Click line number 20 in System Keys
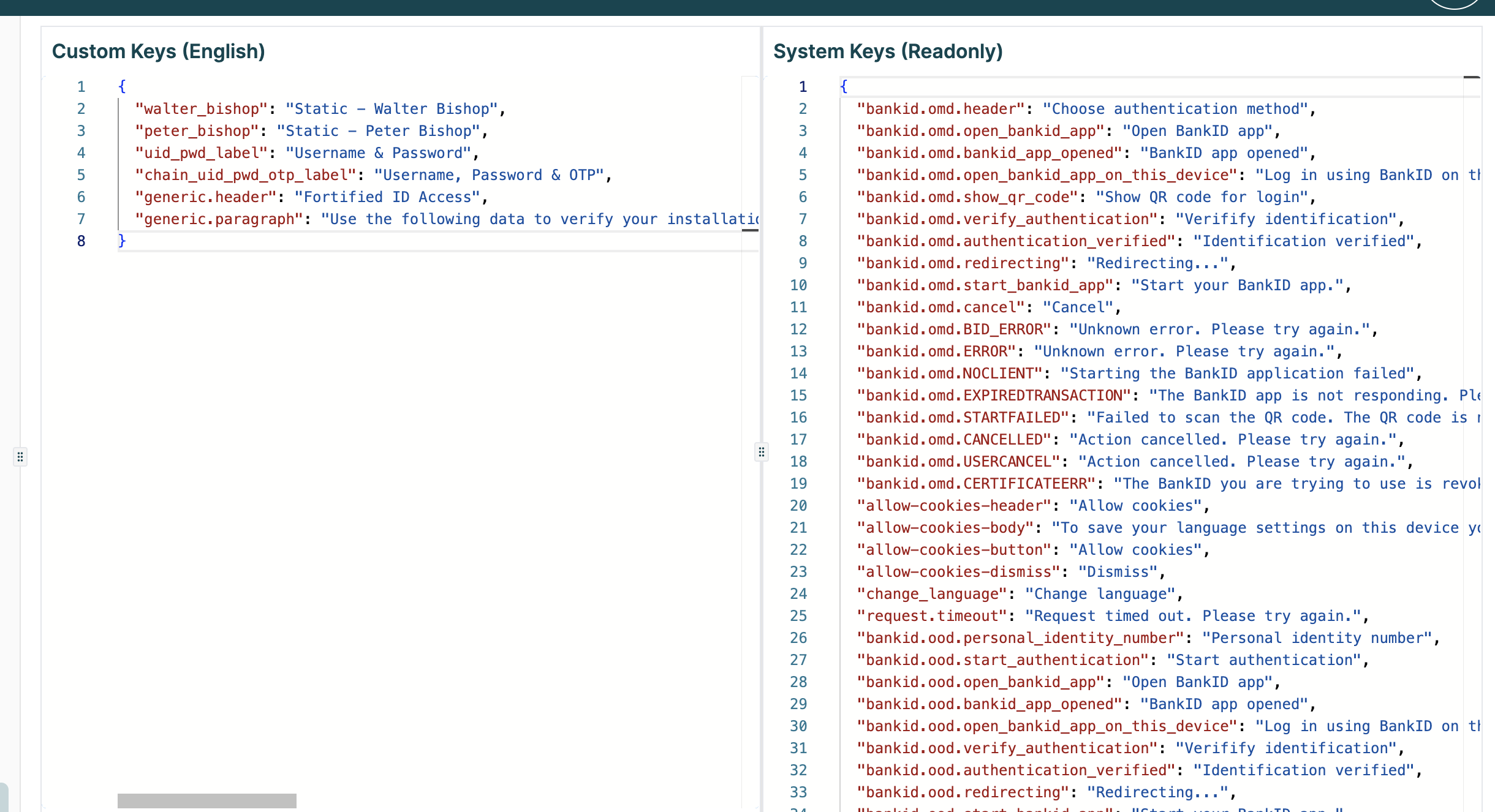Viewport: 1495px width, 812px height. coord(799,506)
